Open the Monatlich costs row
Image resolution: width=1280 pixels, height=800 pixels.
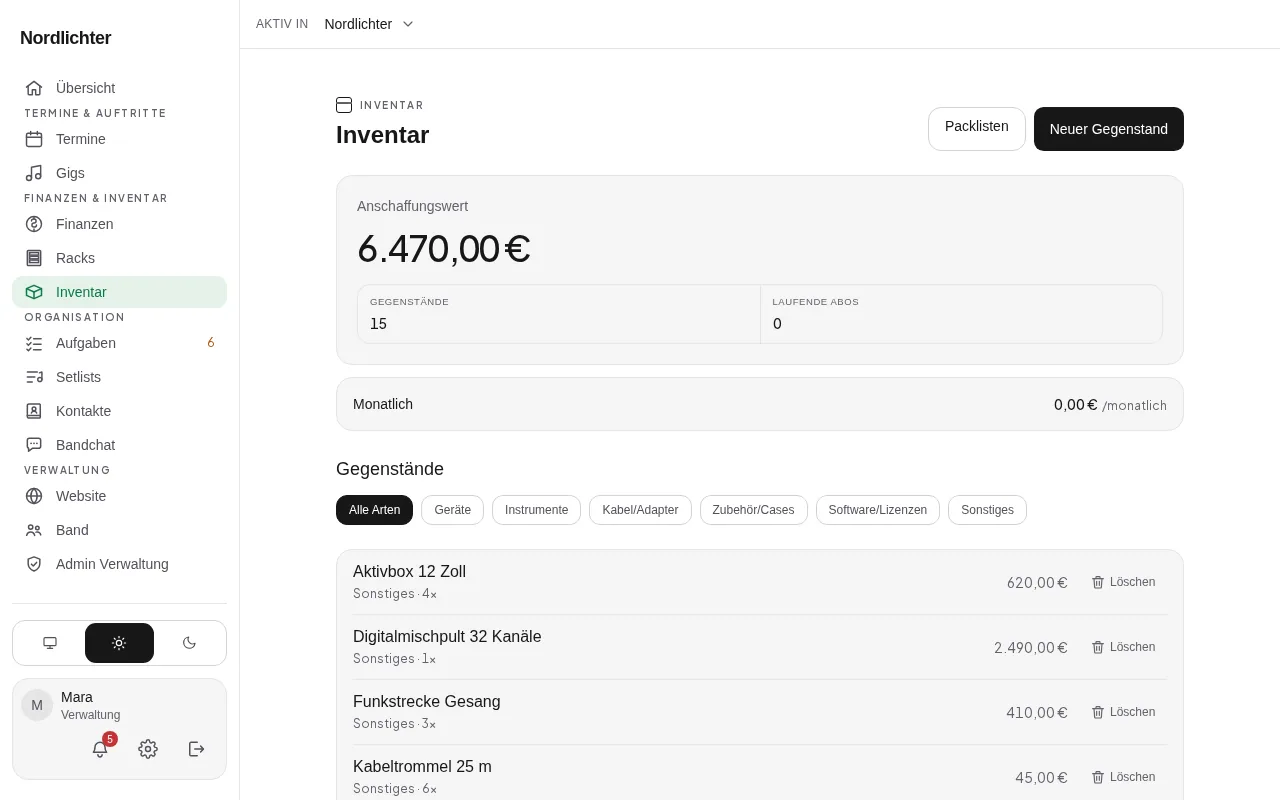760,404
